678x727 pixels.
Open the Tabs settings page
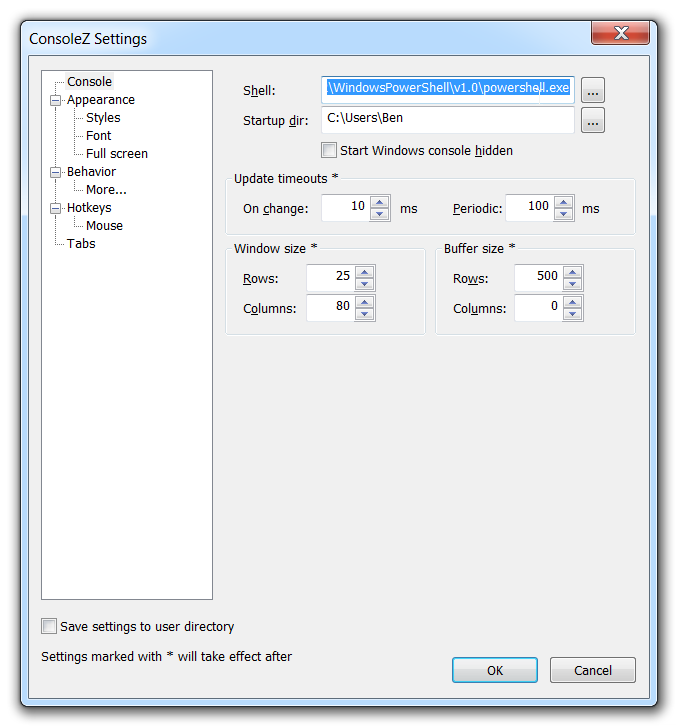[81, 244]
